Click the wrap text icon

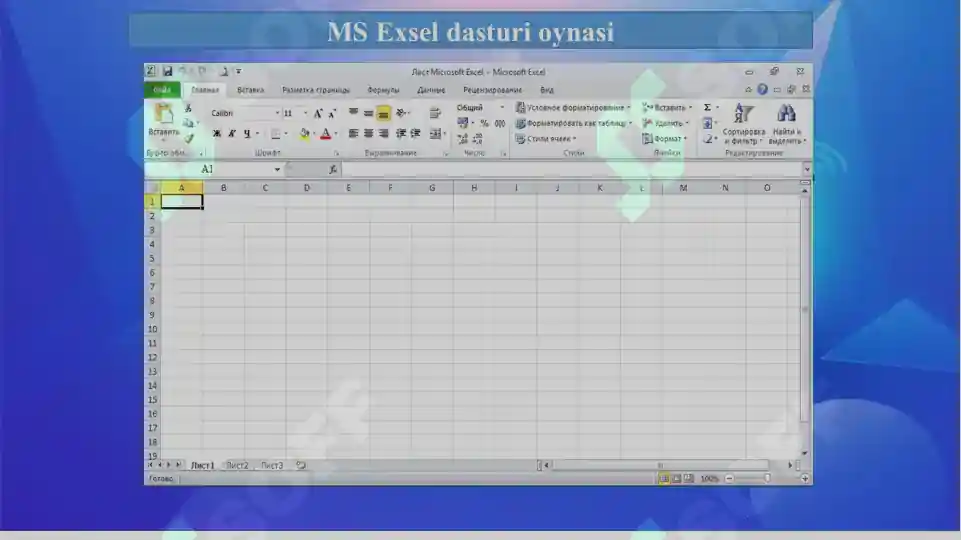coord(435,113)
